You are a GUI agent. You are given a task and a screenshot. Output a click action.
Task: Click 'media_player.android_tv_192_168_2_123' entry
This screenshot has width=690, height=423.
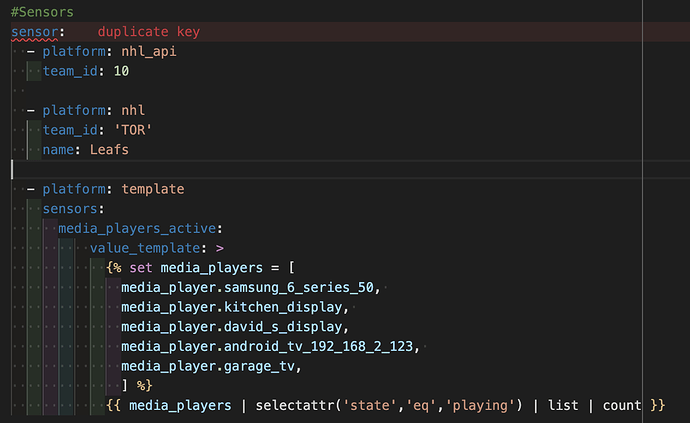[x=267, y=346]
